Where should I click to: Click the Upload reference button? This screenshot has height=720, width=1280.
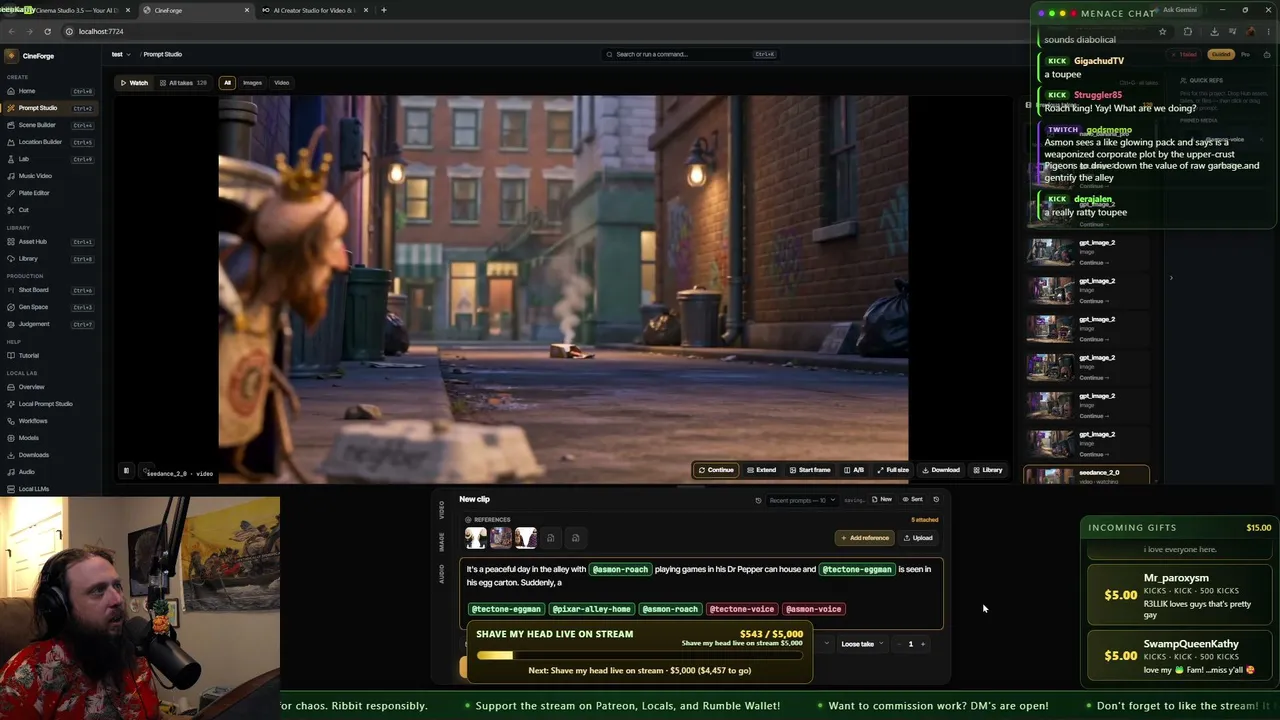(918, 538)
